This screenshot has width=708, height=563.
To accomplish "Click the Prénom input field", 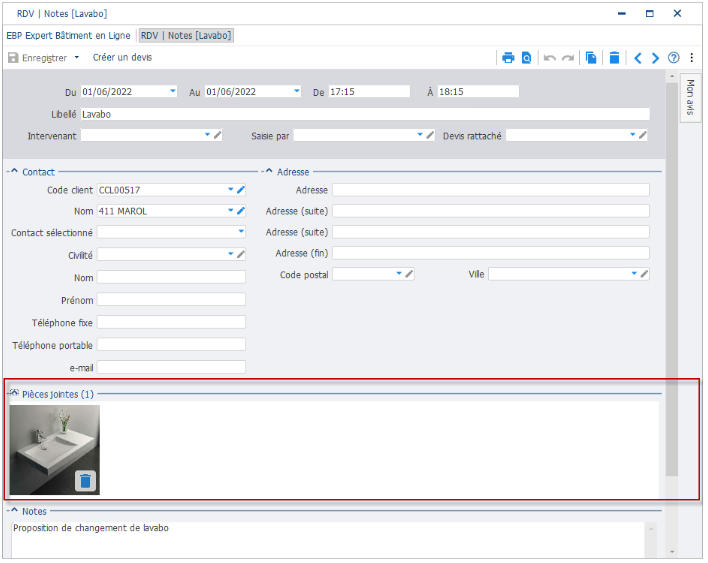I will tap(172, 300).
